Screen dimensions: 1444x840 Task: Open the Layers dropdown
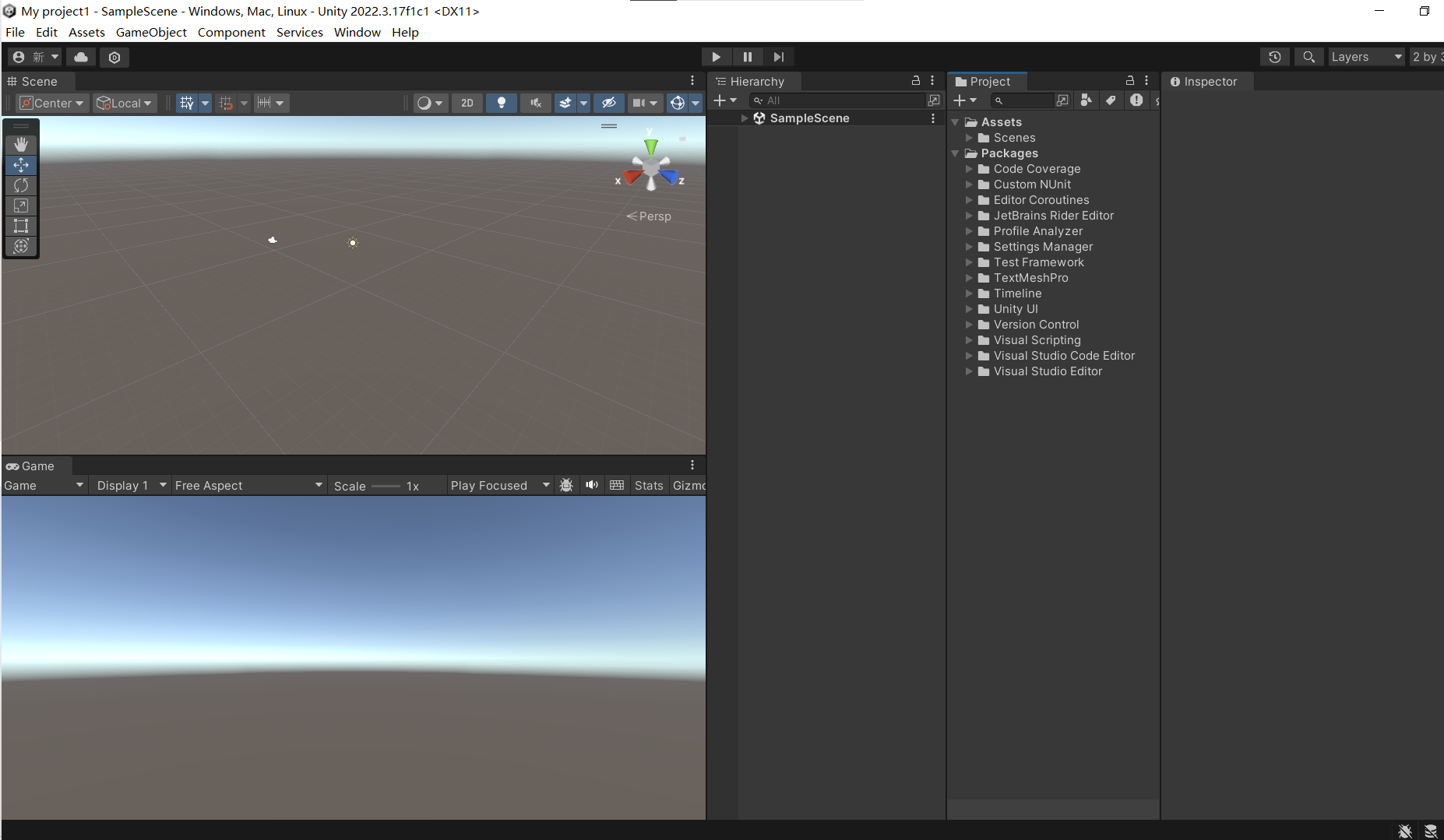click(1366, 57)
